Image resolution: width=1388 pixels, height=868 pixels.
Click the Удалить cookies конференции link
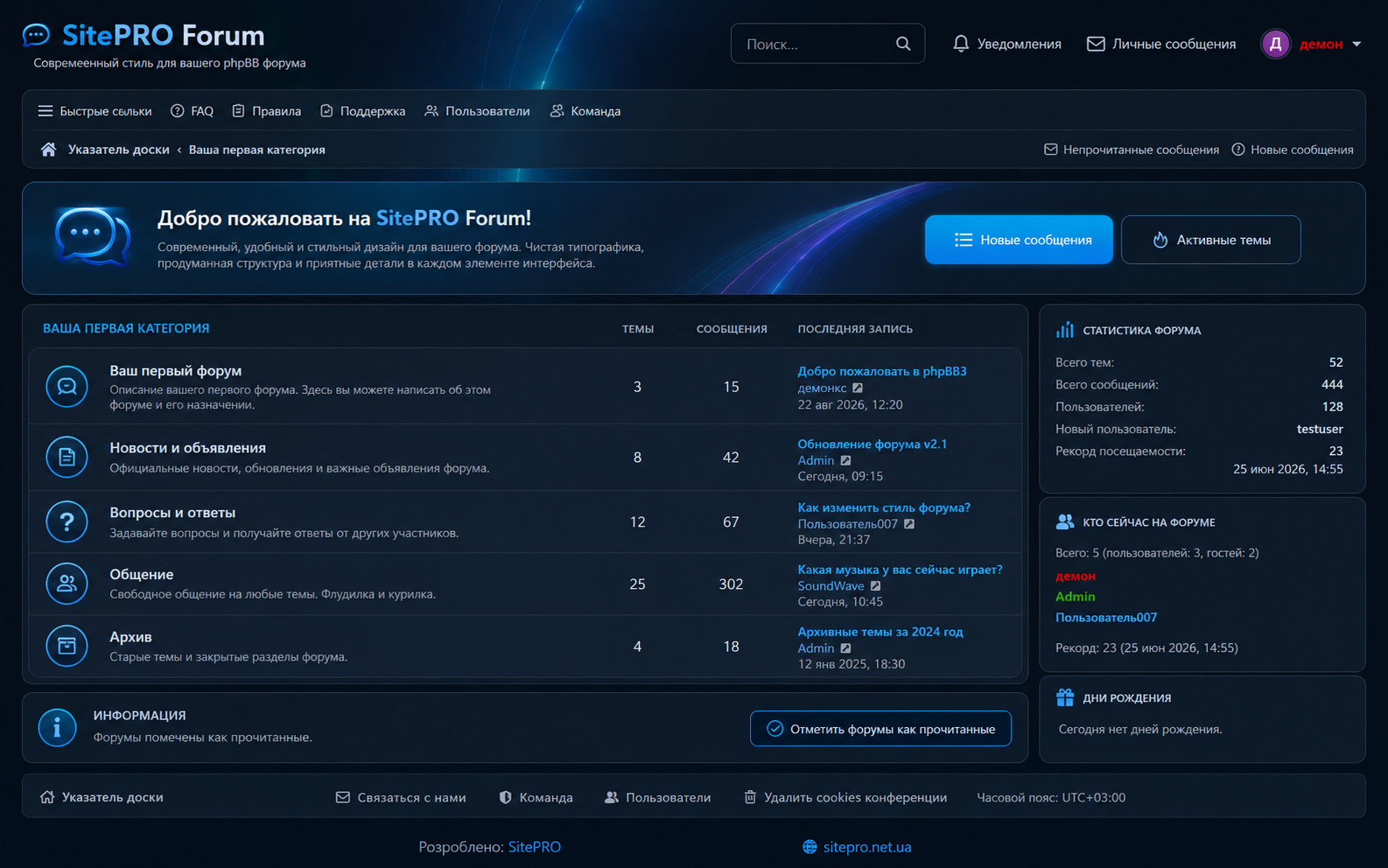(x=855, y=797)
